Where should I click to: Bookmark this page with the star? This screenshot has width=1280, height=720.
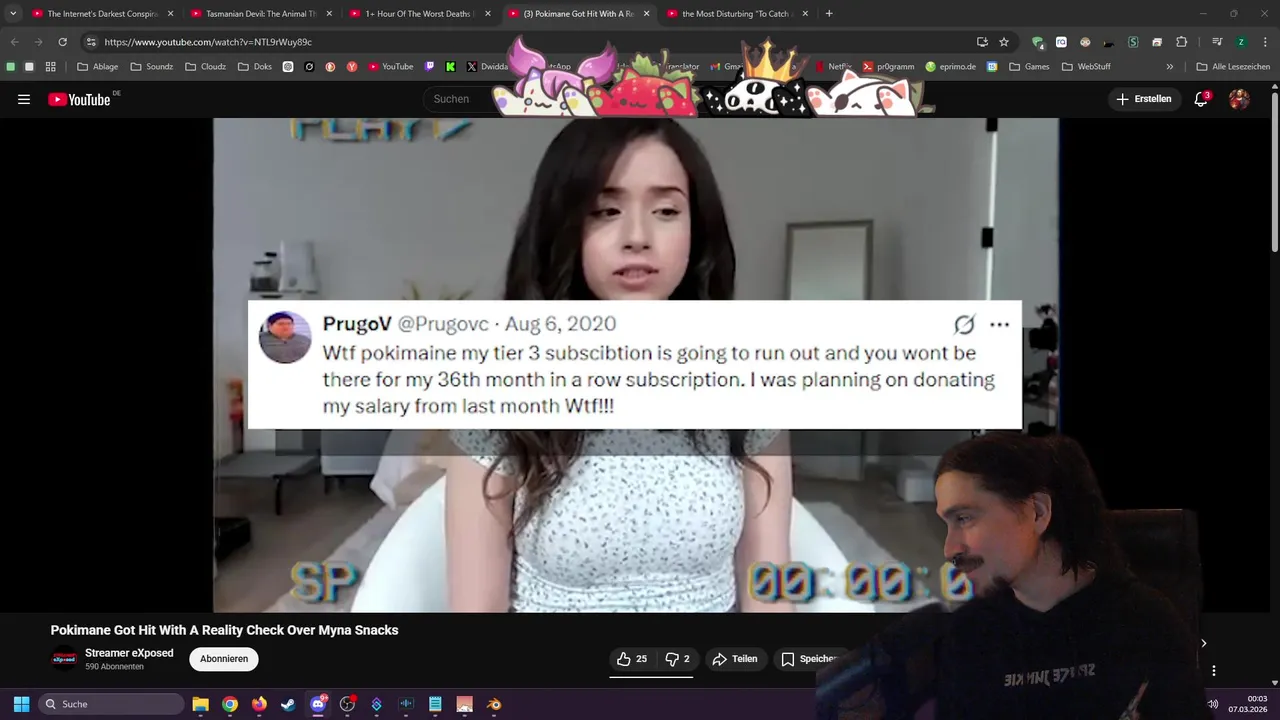pos(1004,42)
